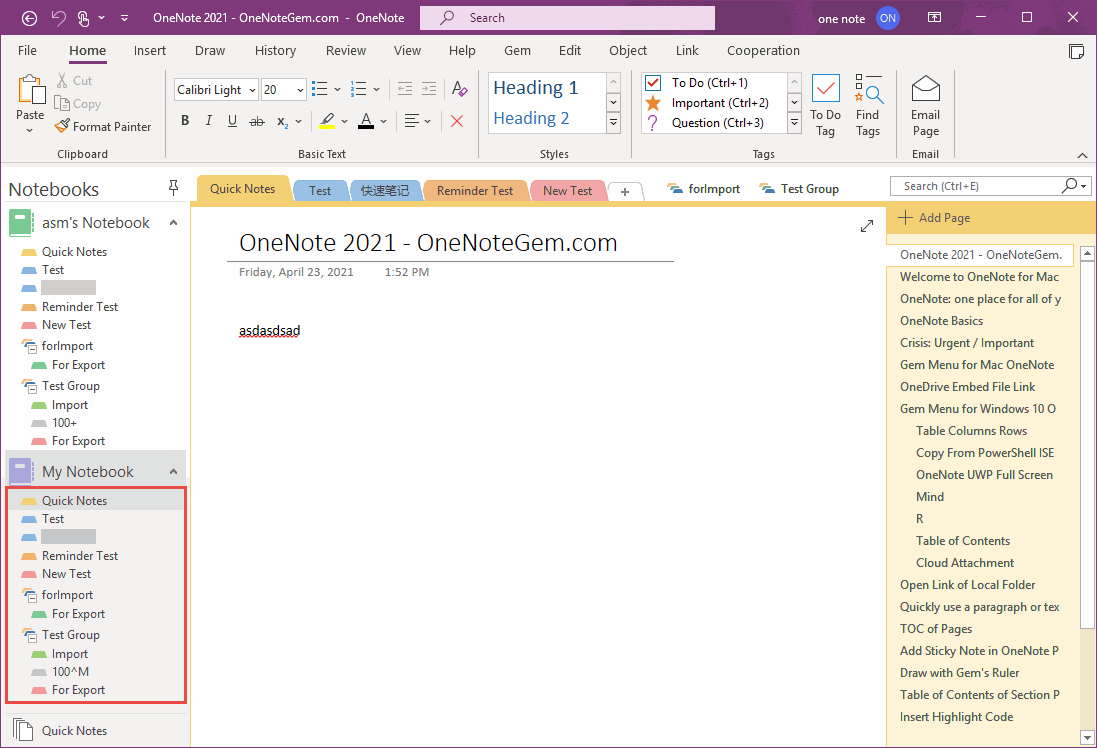Pin the Notebooks pane
The height and width of the screenshot is (748, 1097).
click(x=173, y=187)
